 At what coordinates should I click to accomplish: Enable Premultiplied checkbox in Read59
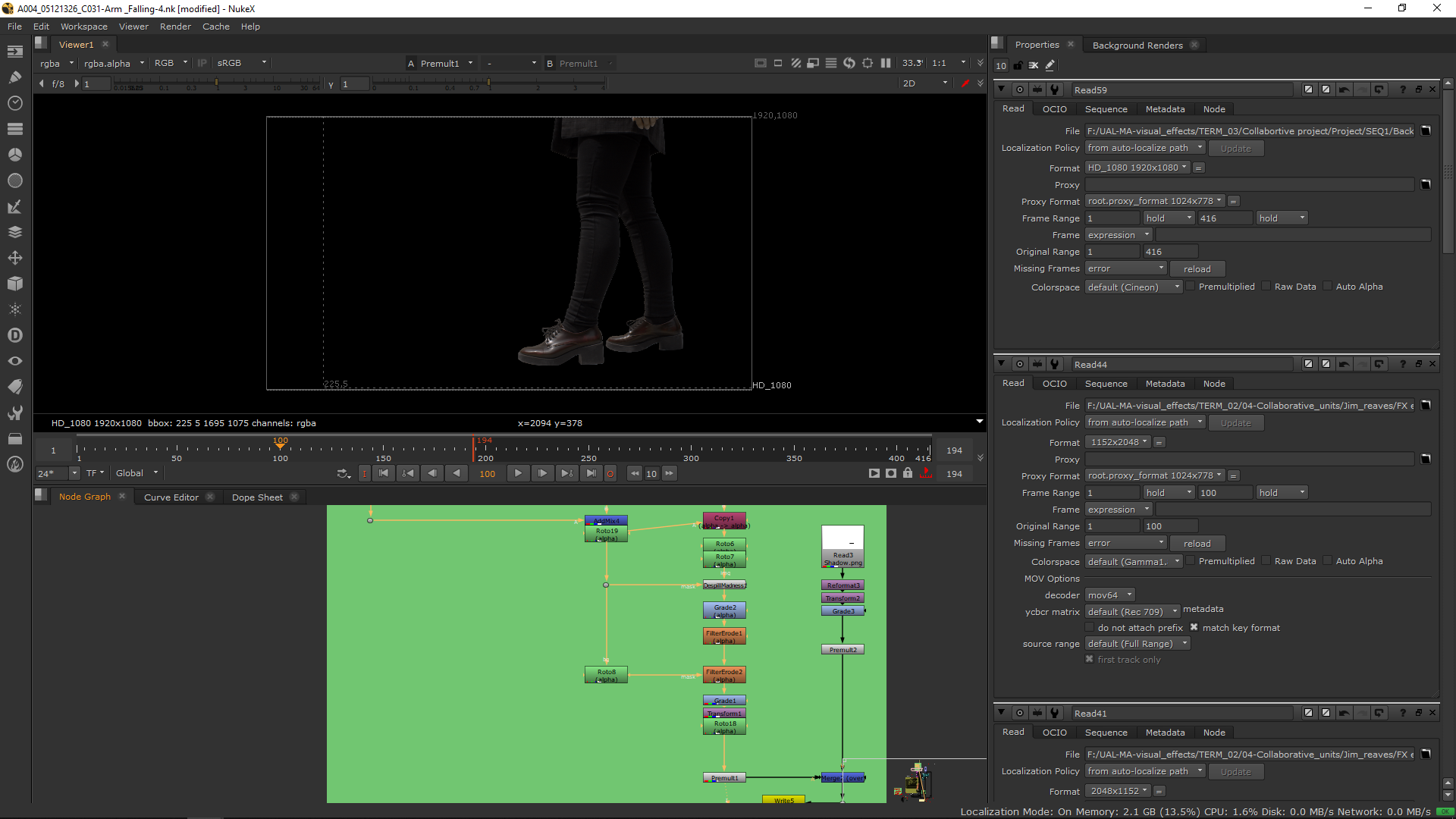[x=1191, y=287]
